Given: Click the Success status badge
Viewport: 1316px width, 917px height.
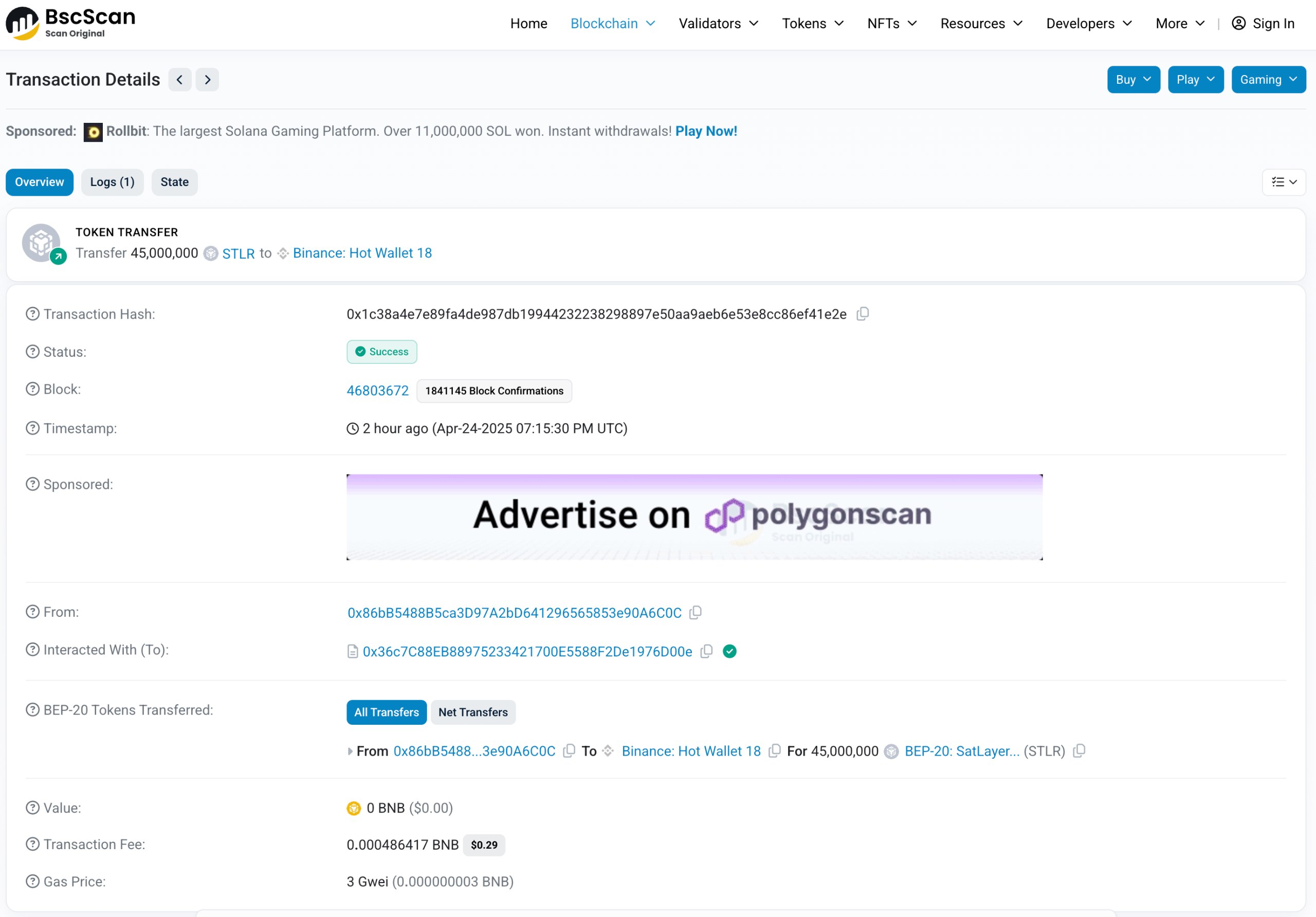Looking at the screenshot, I should coord(382,352).
